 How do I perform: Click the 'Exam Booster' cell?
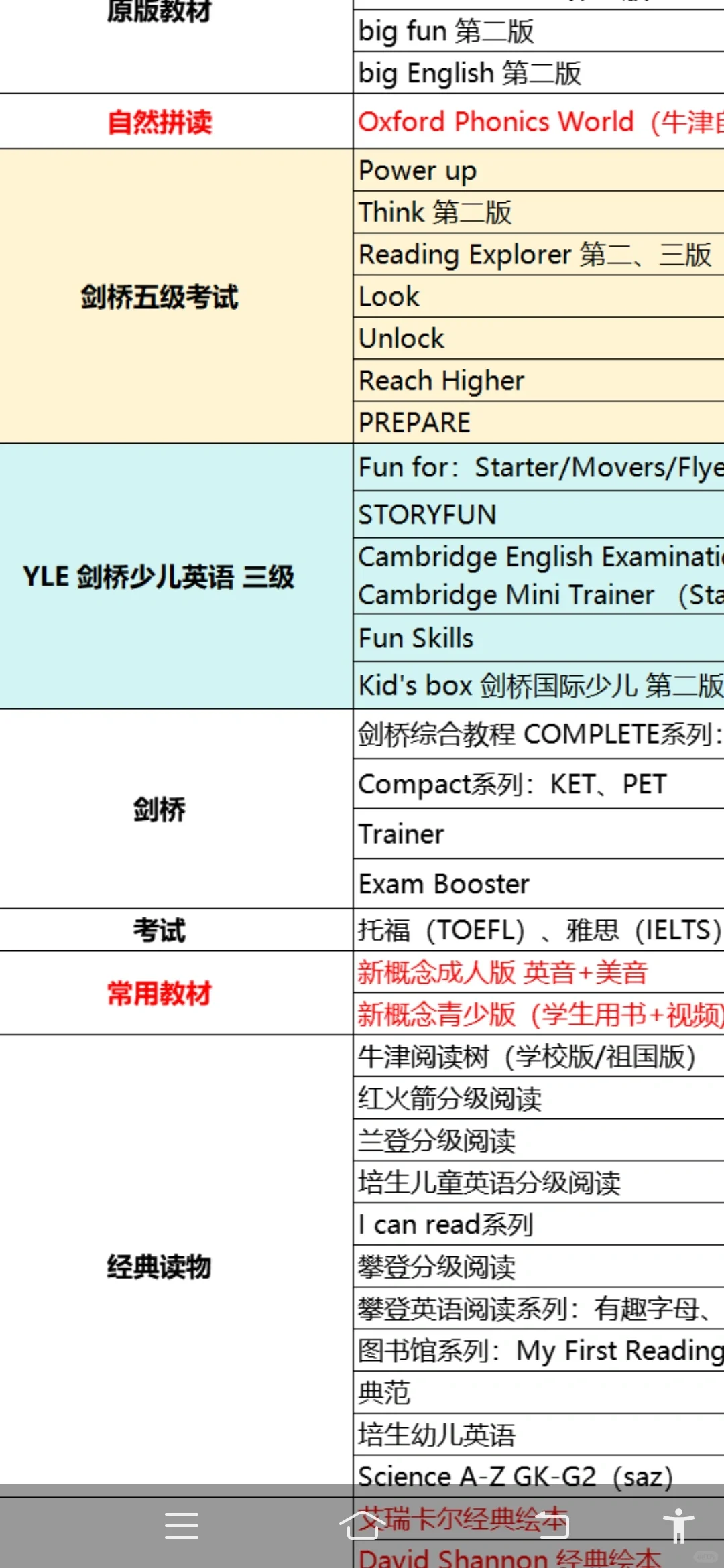coord(539,884)
